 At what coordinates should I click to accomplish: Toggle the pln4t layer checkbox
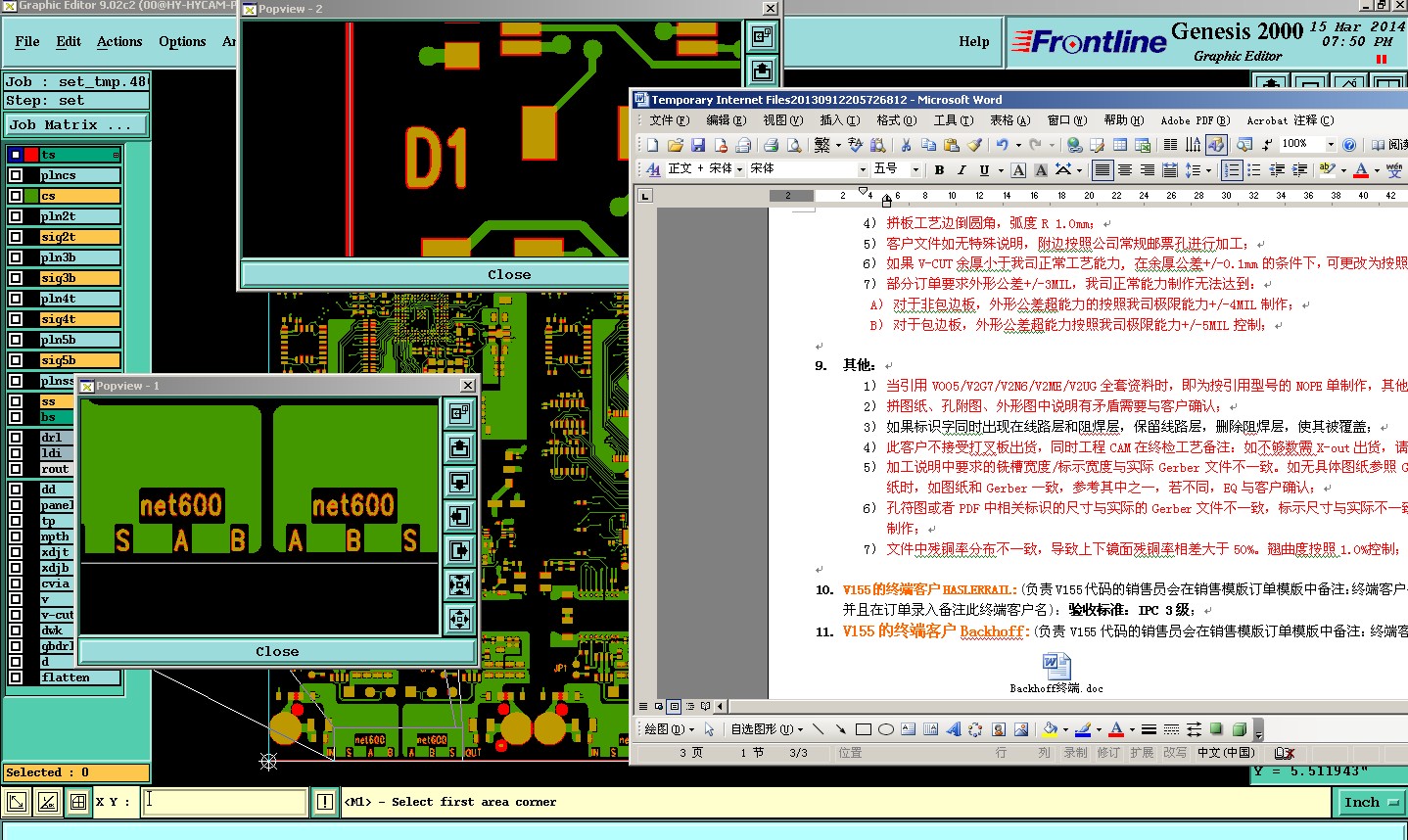coord(16,299)
